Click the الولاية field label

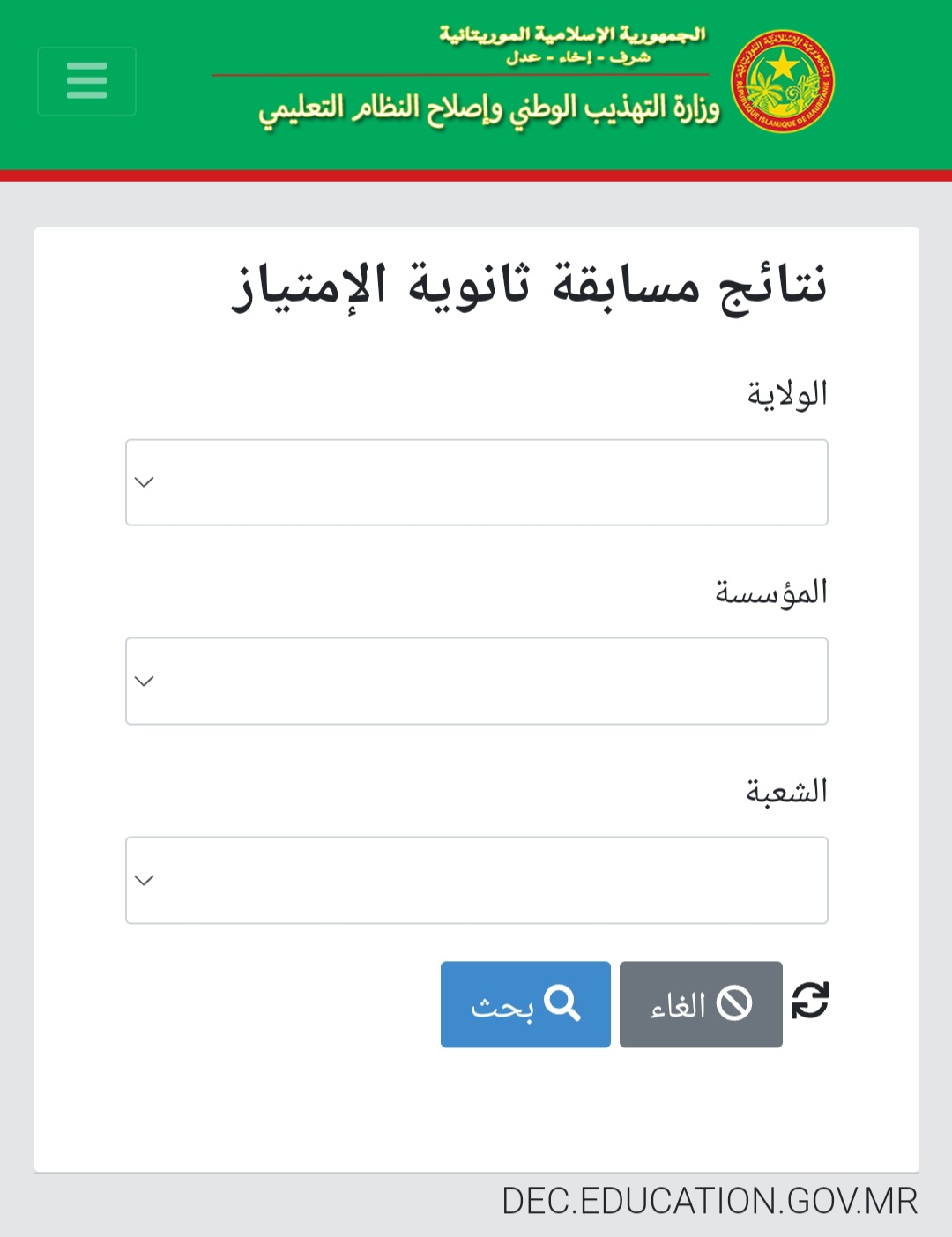[787, 394]
